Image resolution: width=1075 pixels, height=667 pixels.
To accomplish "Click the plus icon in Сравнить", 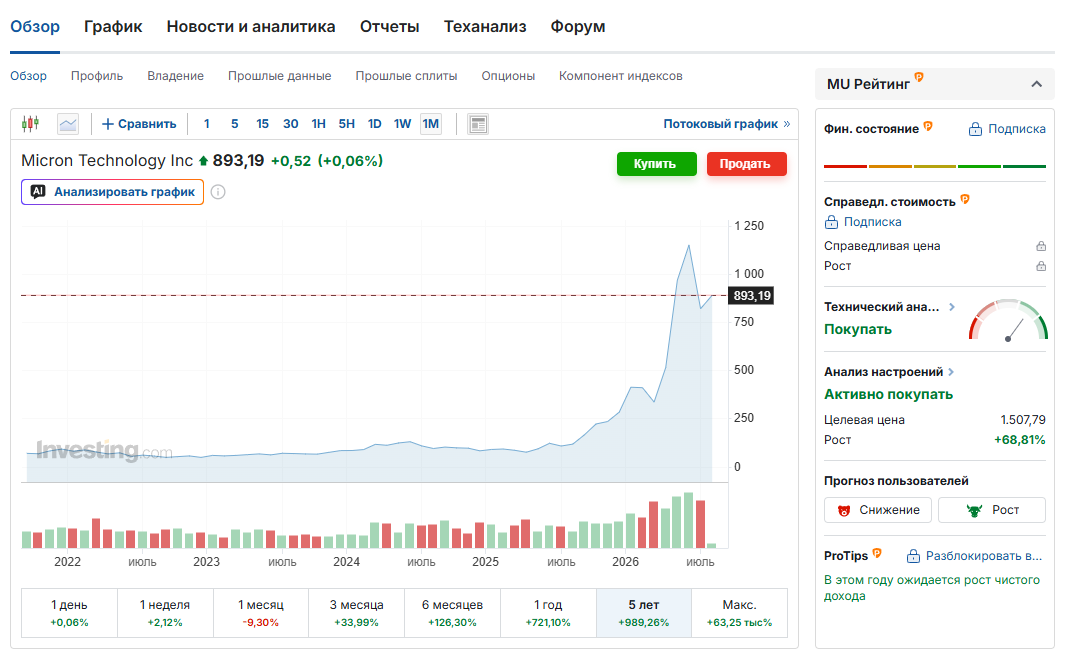I will pos(108,124).
